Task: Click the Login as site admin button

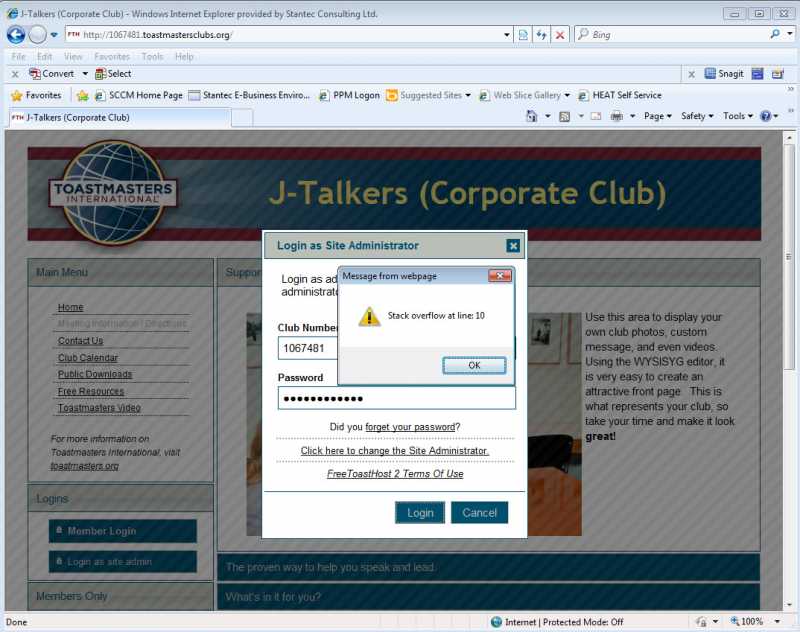Action: (x=122, y=562)
